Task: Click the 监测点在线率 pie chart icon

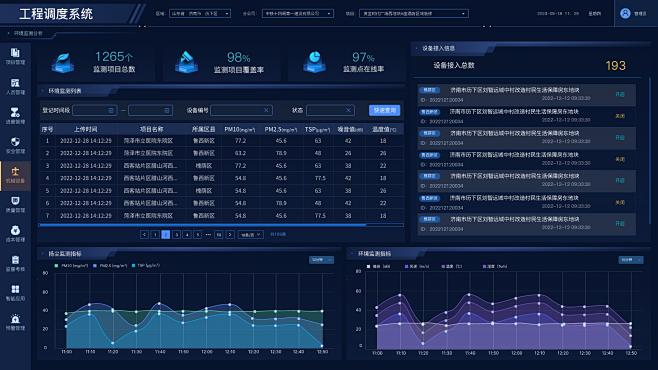Action: [314, 62]
